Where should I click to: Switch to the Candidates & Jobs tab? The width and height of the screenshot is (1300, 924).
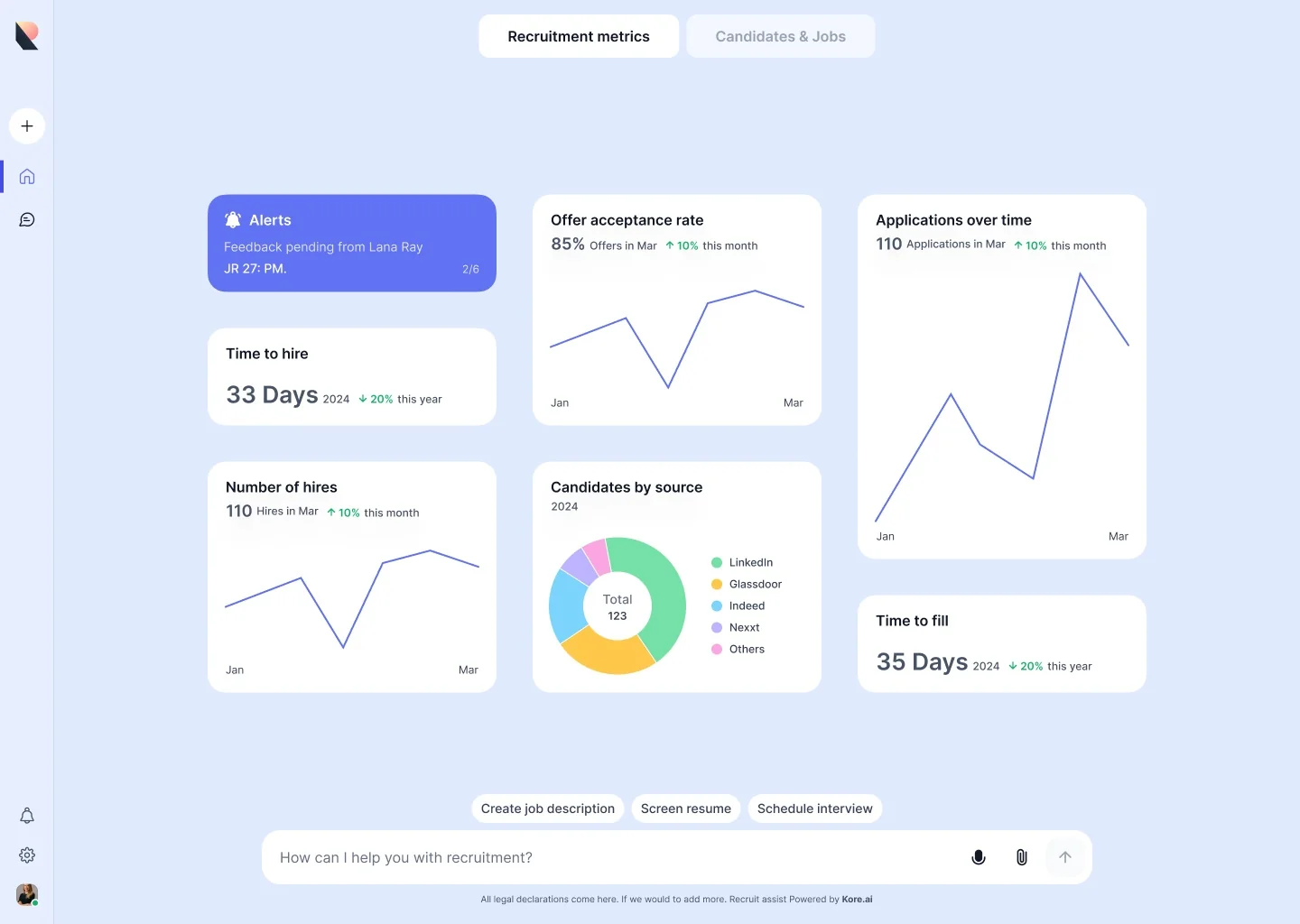[x=780, y=36]
